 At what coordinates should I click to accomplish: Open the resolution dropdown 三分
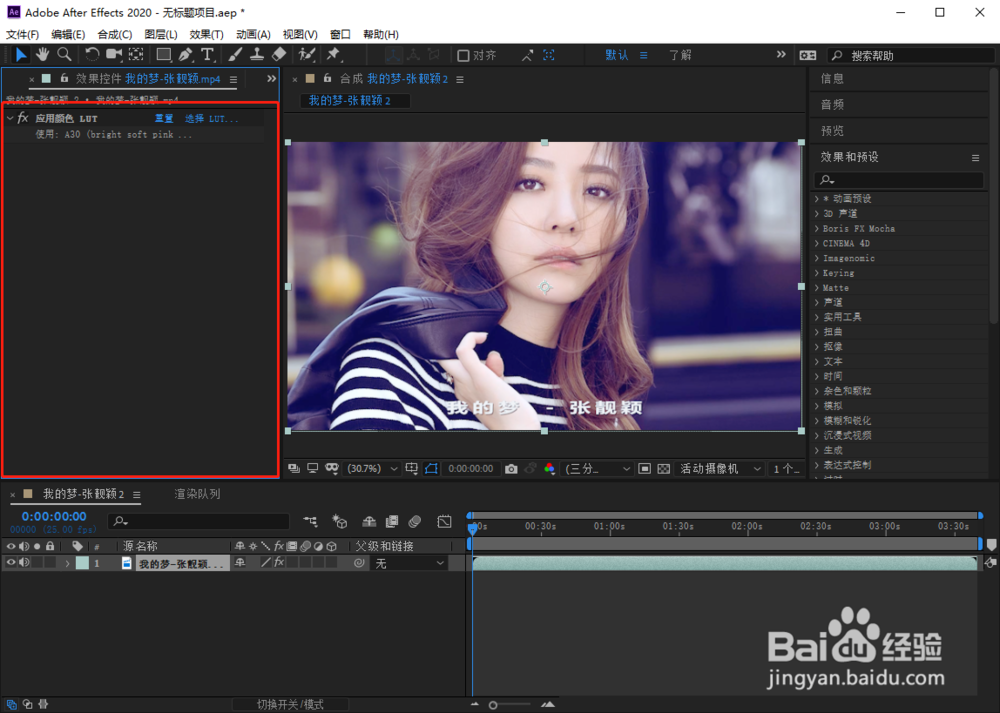[598, 469]
